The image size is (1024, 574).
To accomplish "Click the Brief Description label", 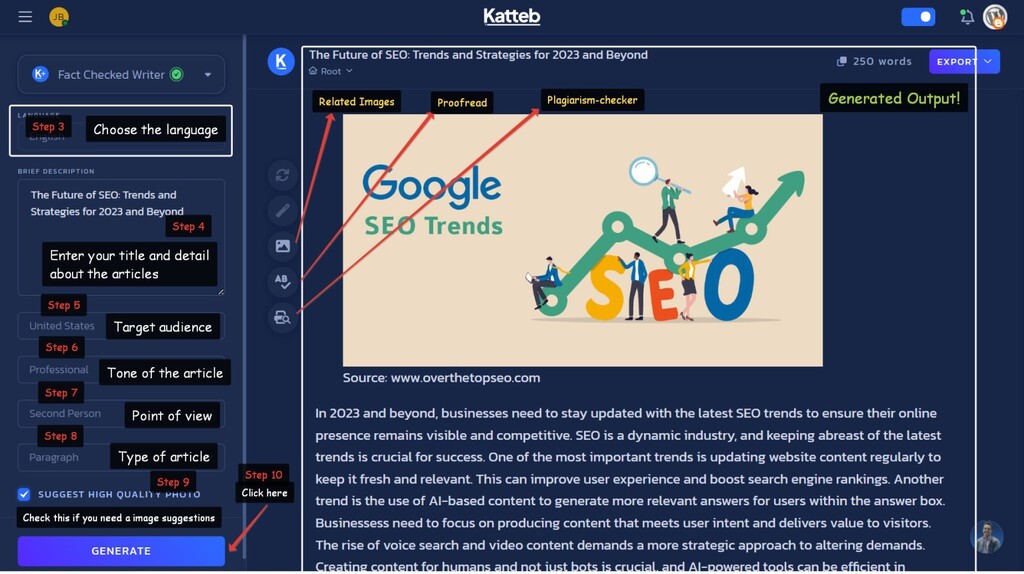I will coord(56,171).
